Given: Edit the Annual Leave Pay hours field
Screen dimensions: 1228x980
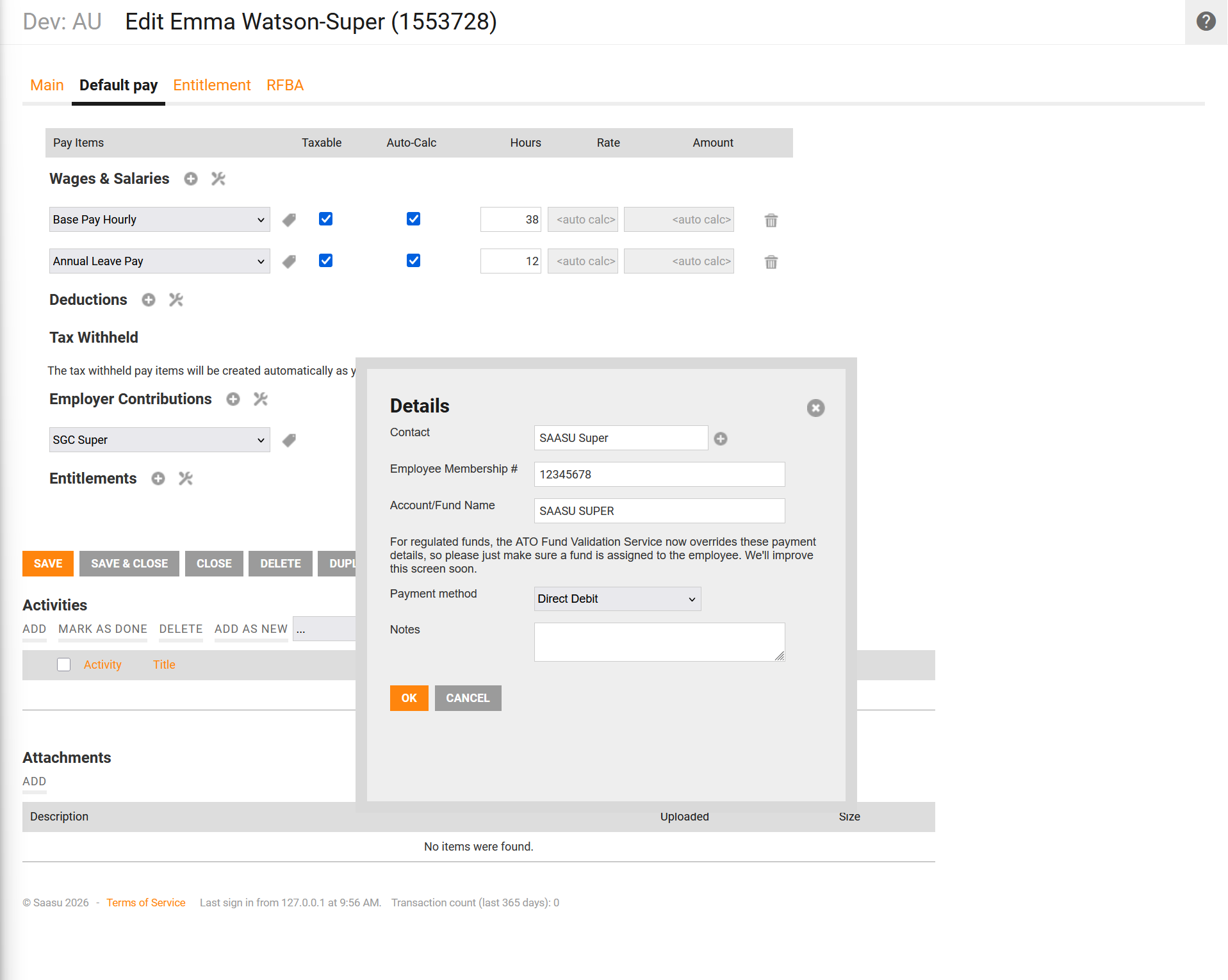Looking at the screenshot, I should coord(511,261).
